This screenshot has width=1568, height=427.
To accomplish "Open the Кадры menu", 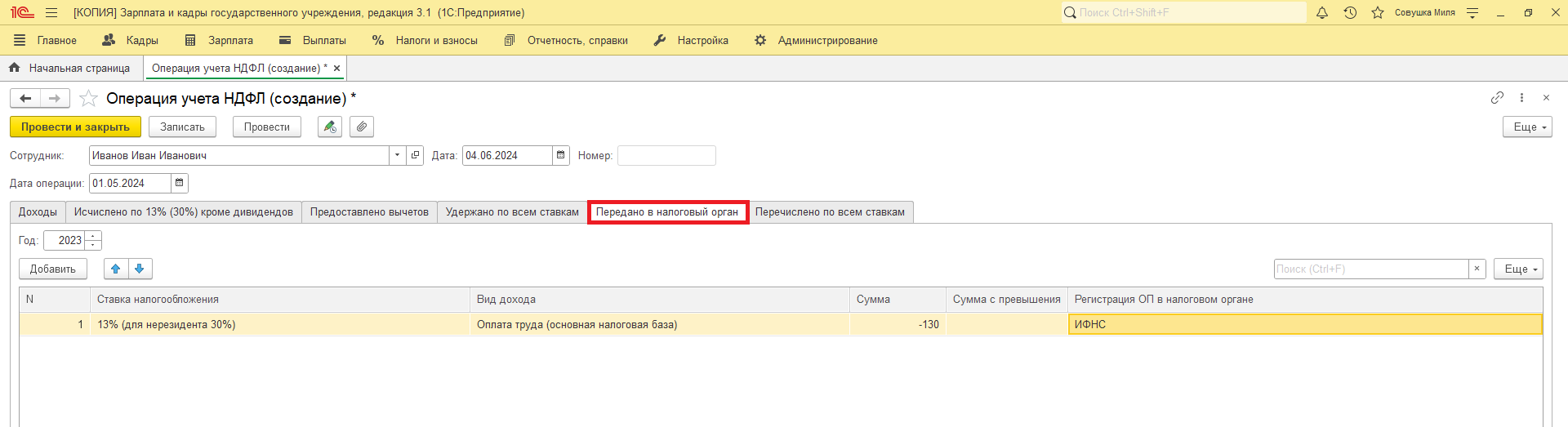I will 131,41.
